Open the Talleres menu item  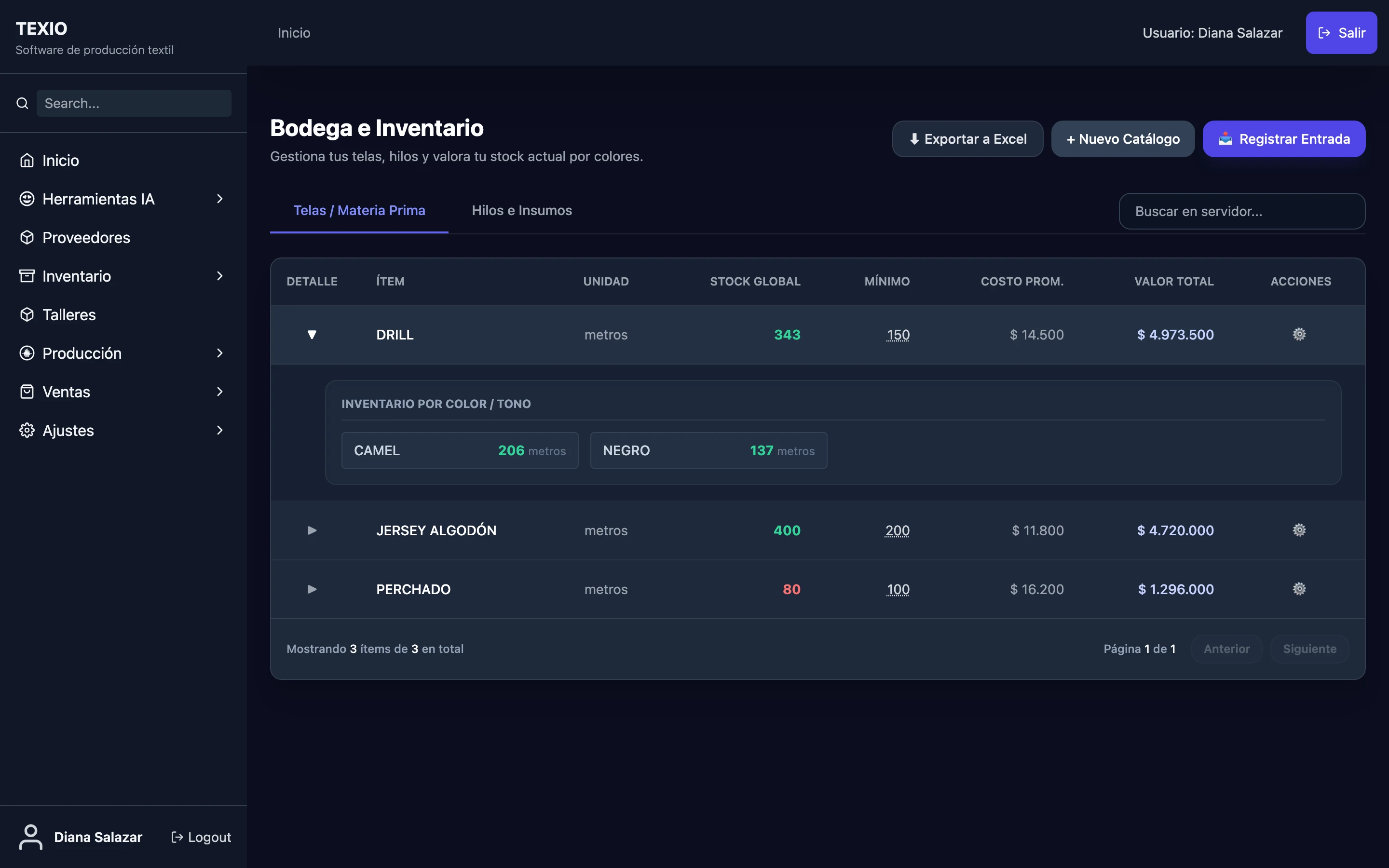click(x=123, y=314)
